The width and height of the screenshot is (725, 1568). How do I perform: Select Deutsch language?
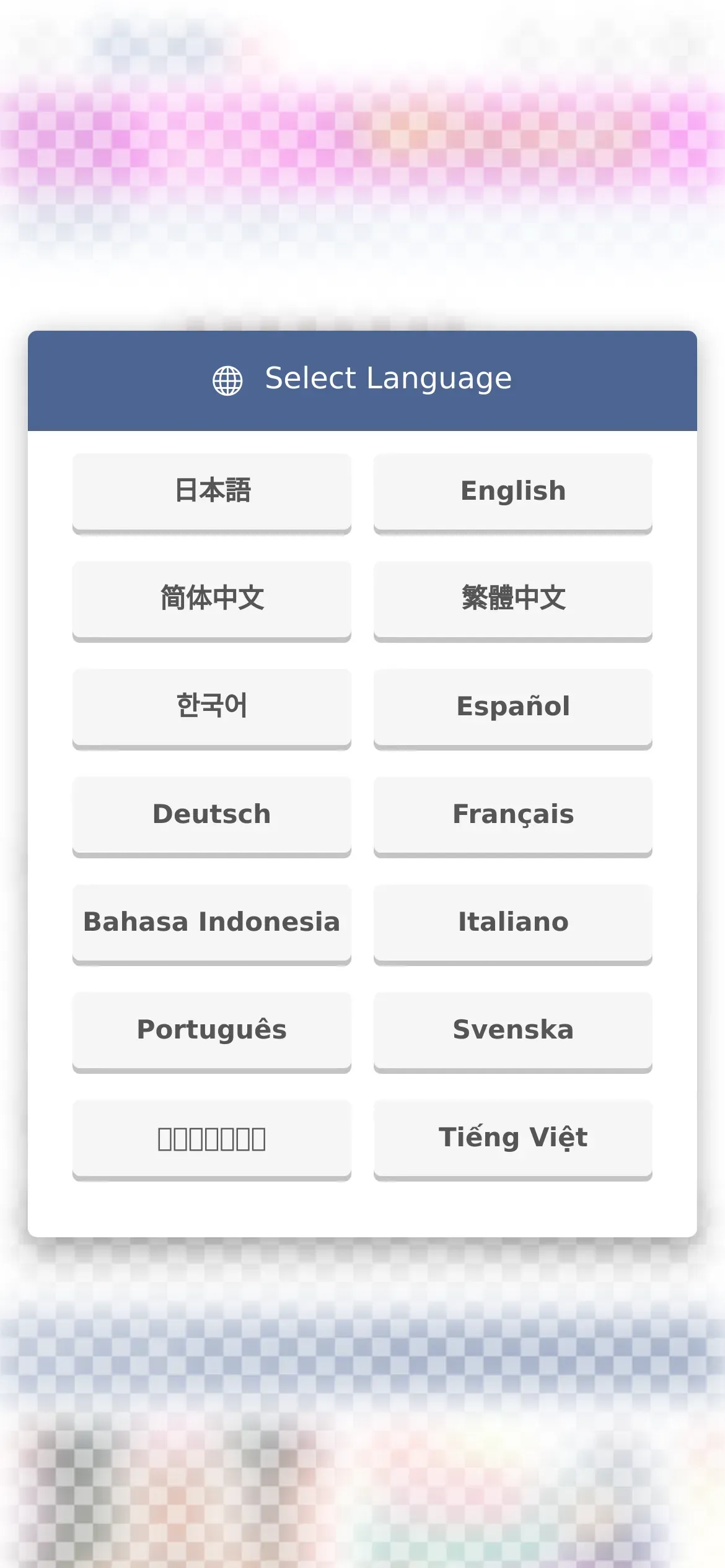[212, 817]
